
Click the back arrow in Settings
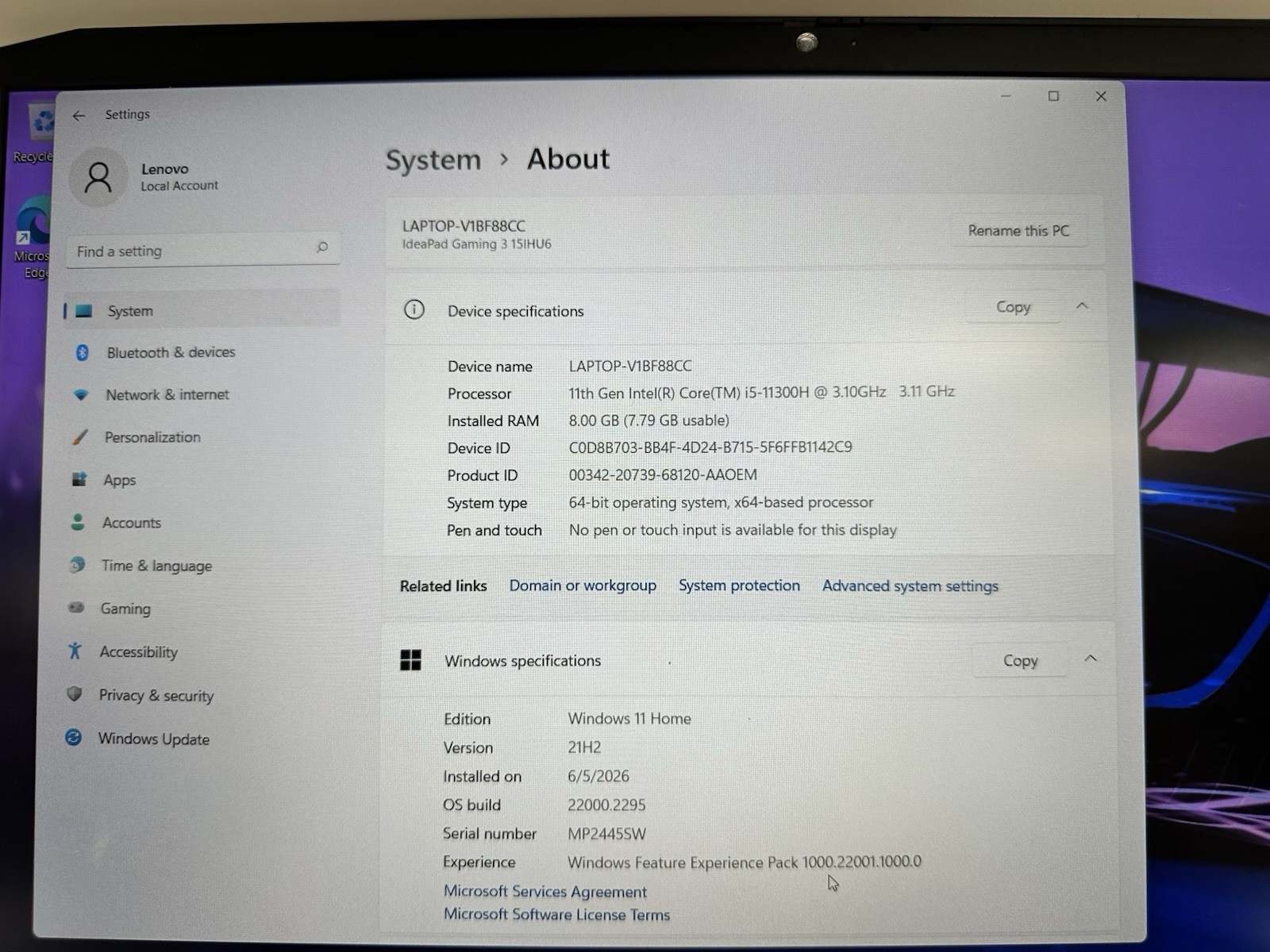click(x=79, y=116)
